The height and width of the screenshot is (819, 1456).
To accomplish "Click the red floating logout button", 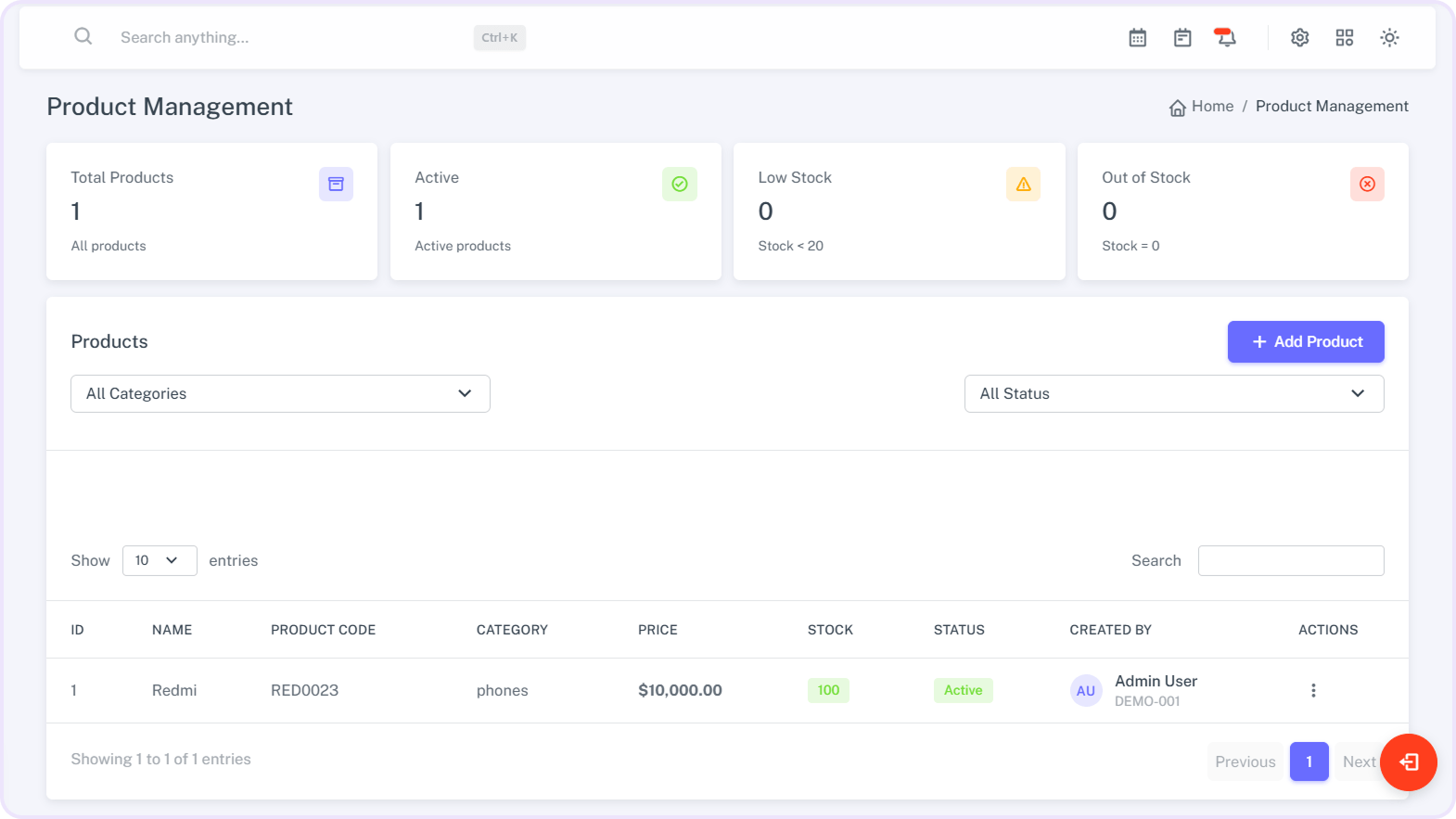I will 1408,761.
